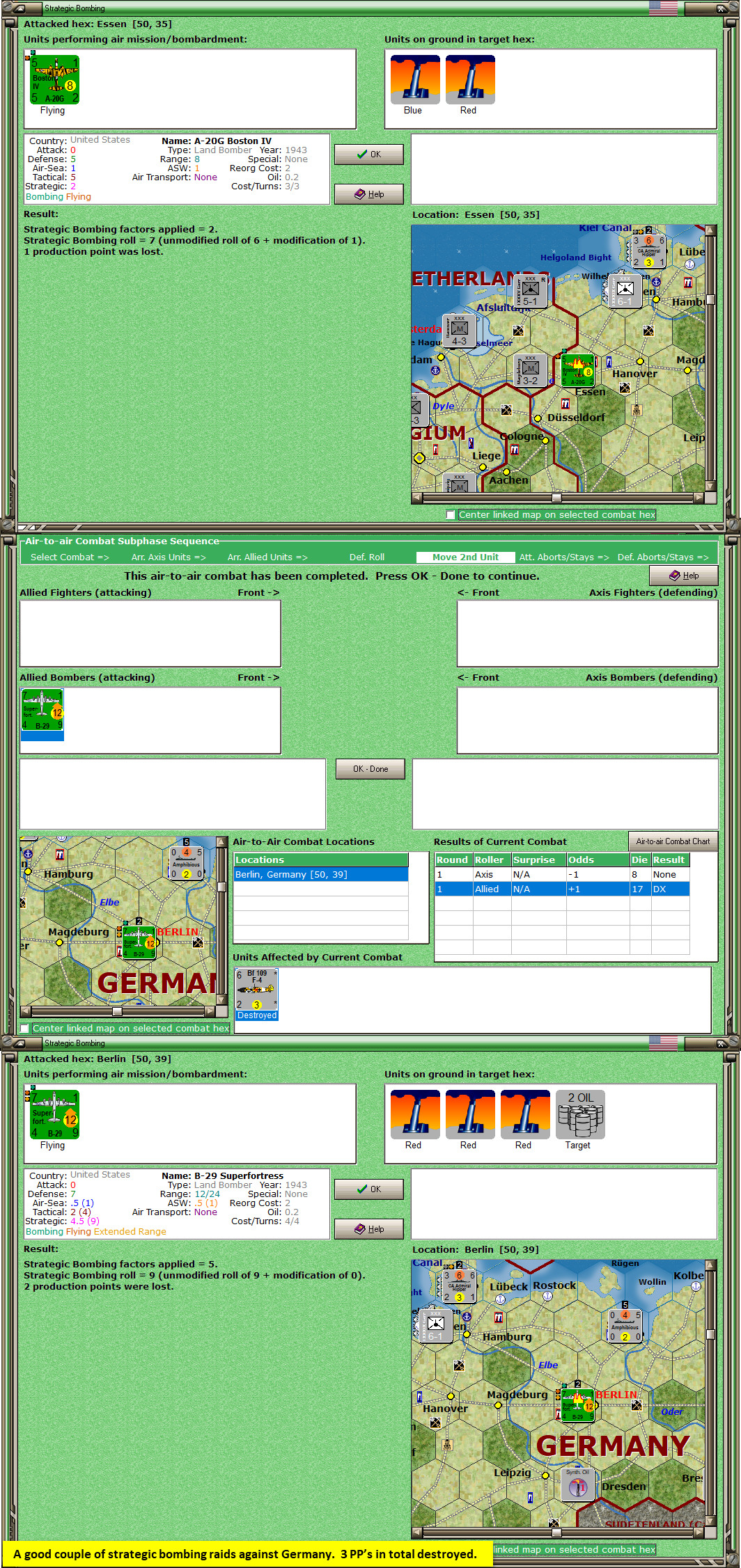
Task: Click the B-29 counter on air combat mini map
Action: click(139, 942)
